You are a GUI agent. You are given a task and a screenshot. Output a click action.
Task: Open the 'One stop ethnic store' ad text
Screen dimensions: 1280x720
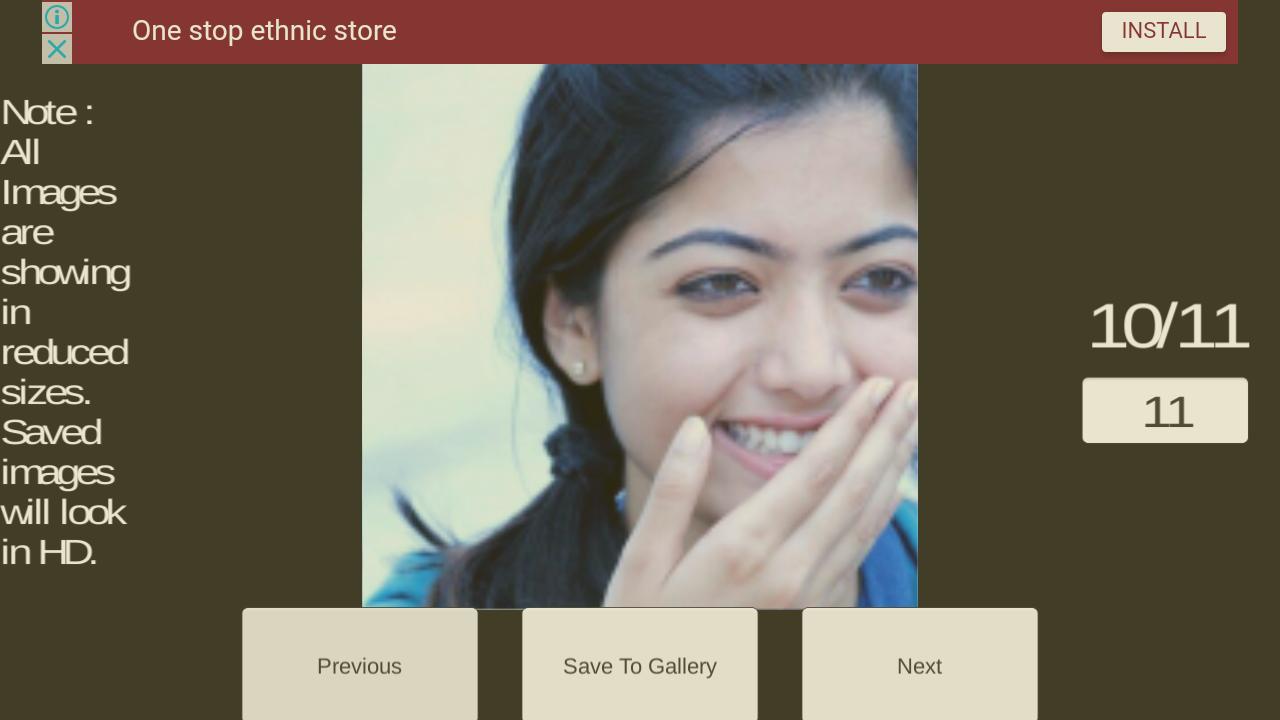(264, 31)
